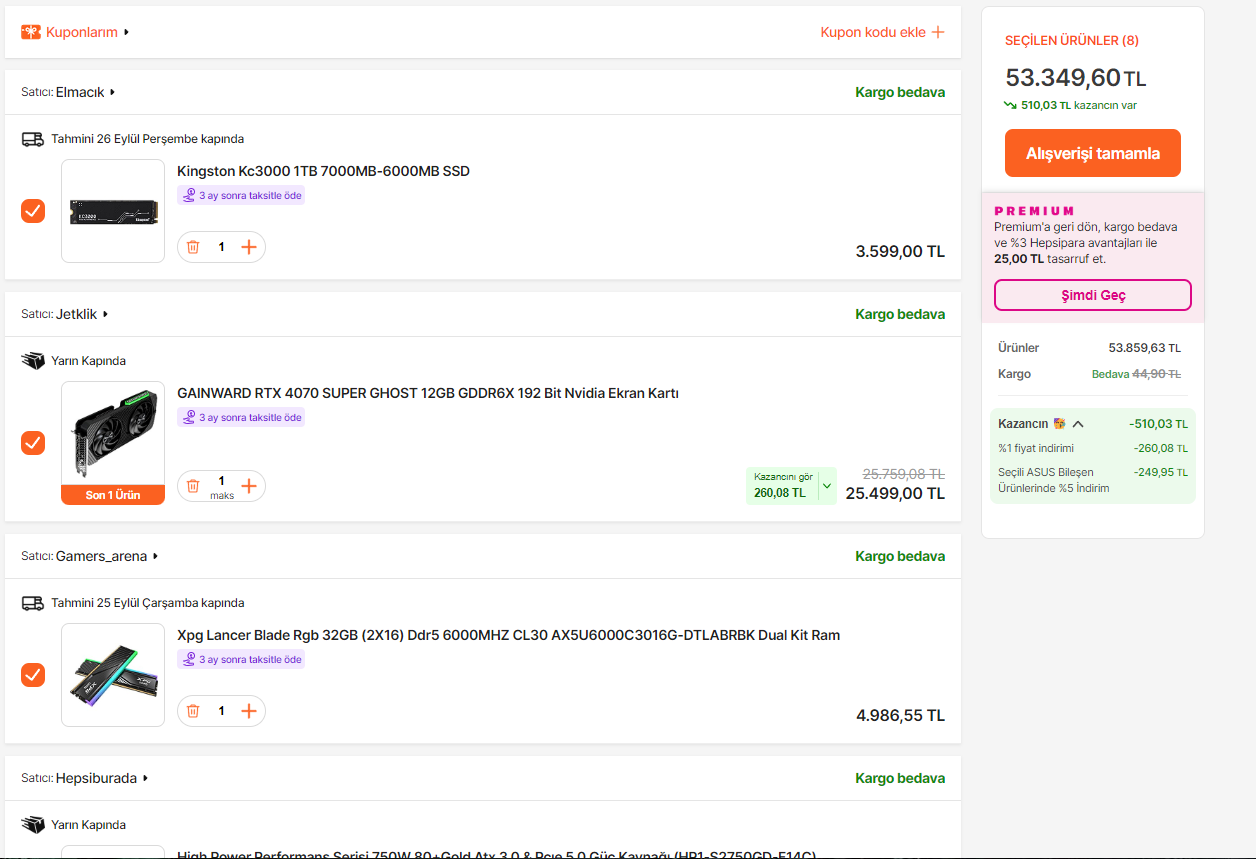Click the 4.986,55 TL price

click(900, 715)
